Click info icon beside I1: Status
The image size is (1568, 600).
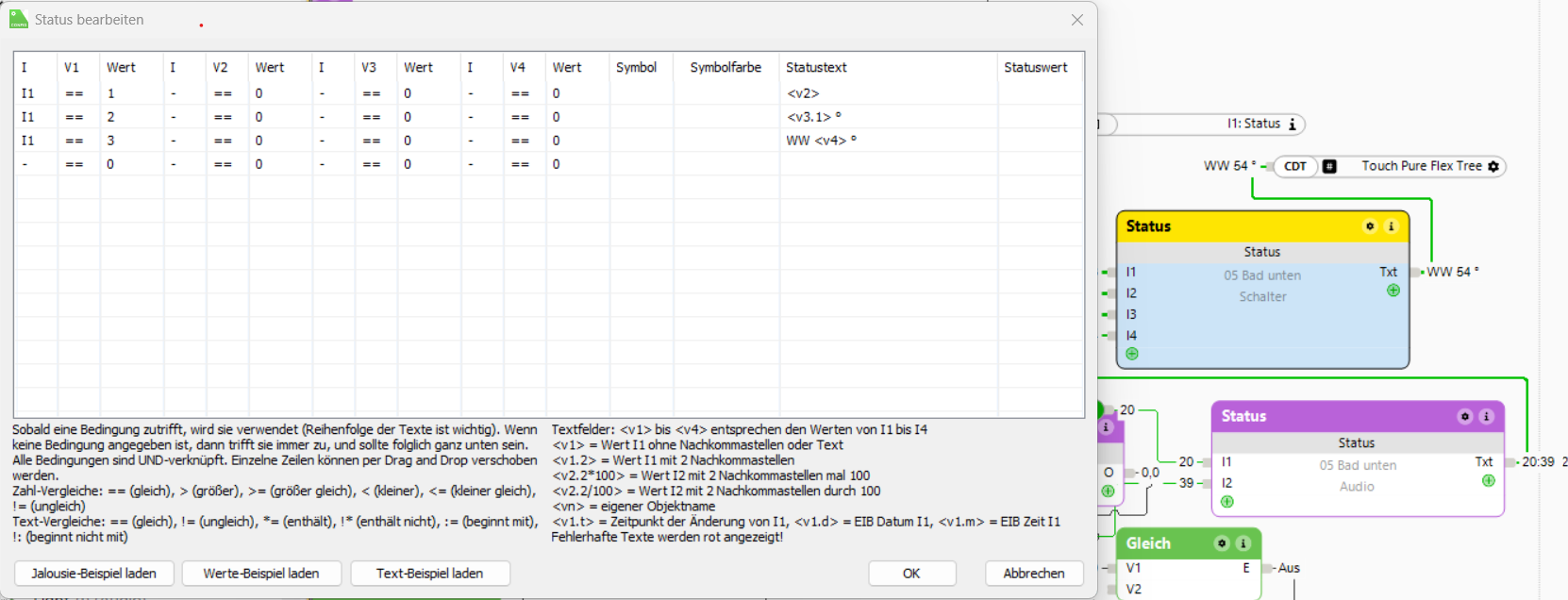(x=1293, y=125)
